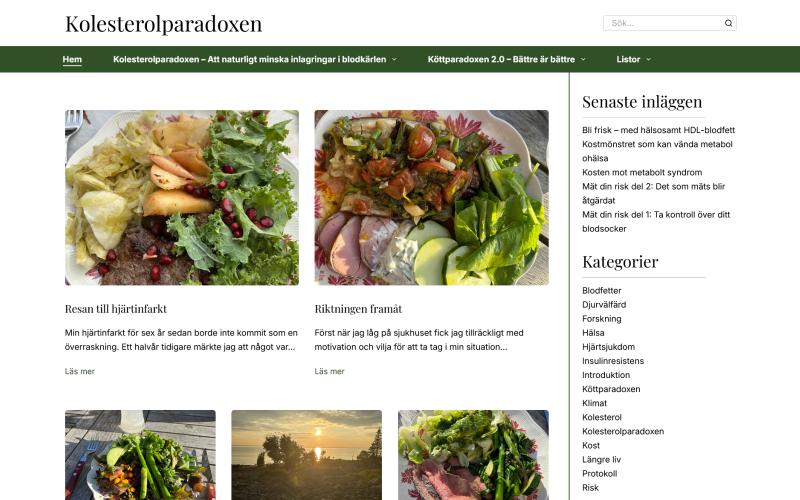Screen dimensions: 800x500
Task: Select the Djurvälfärd category
Action: coord(604,305)
